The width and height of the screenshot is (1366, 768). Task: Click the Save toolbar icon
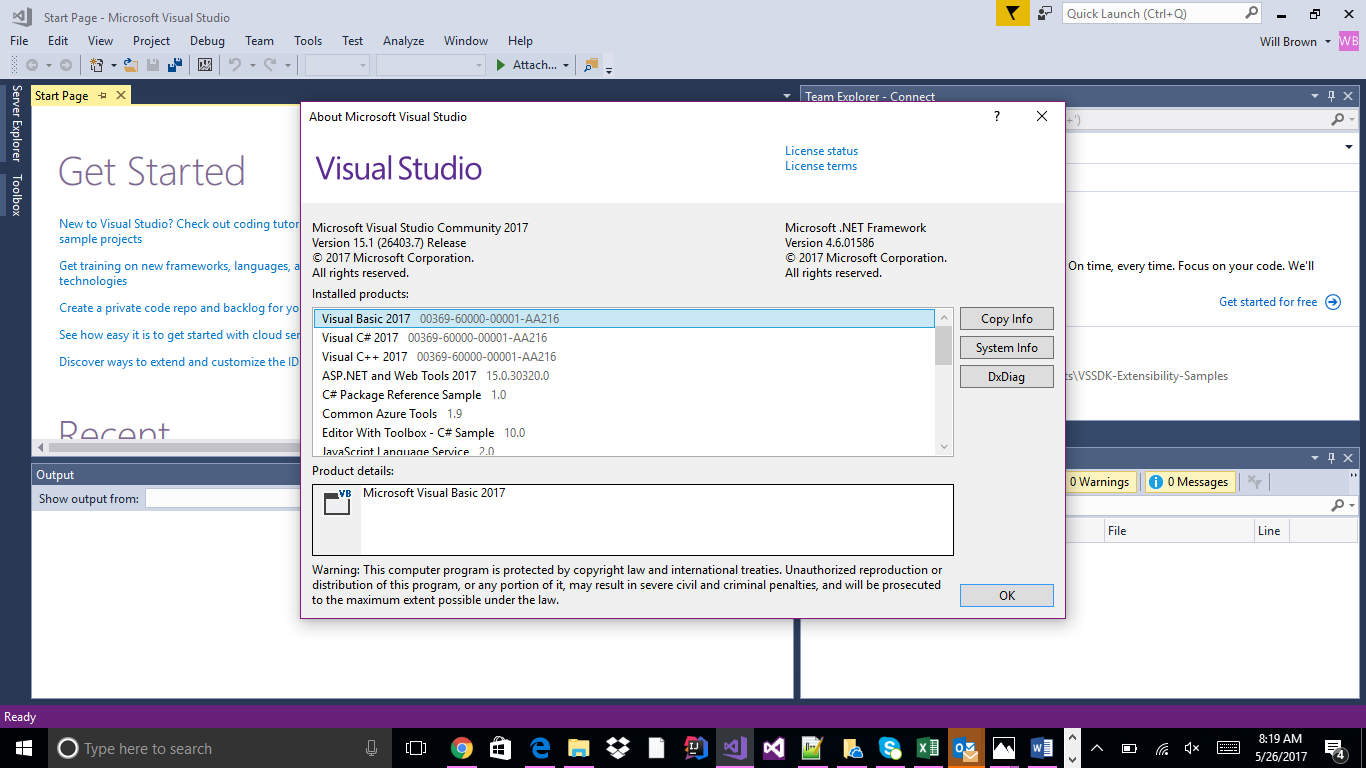click(x=153, y=65)
